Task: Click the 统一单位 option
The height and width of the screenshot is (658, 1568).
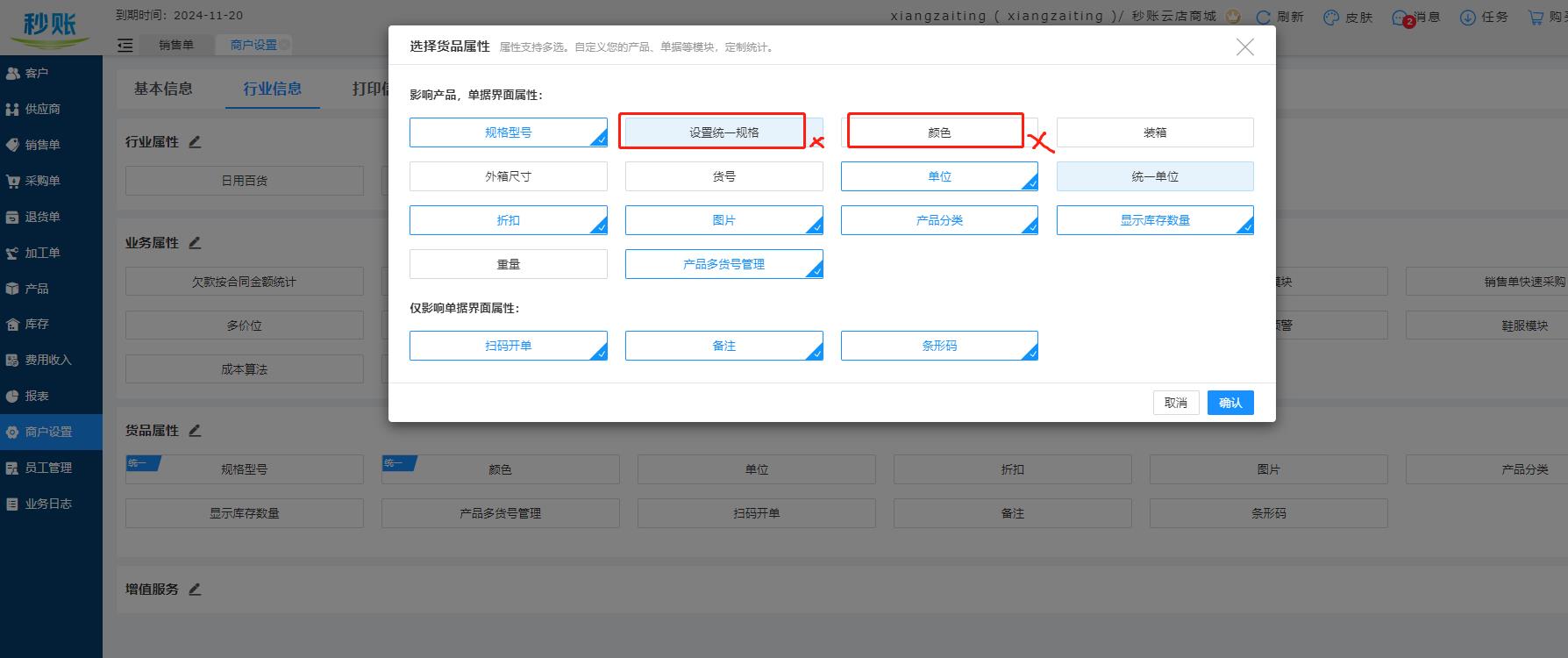Action: (x=1155, y=176)
